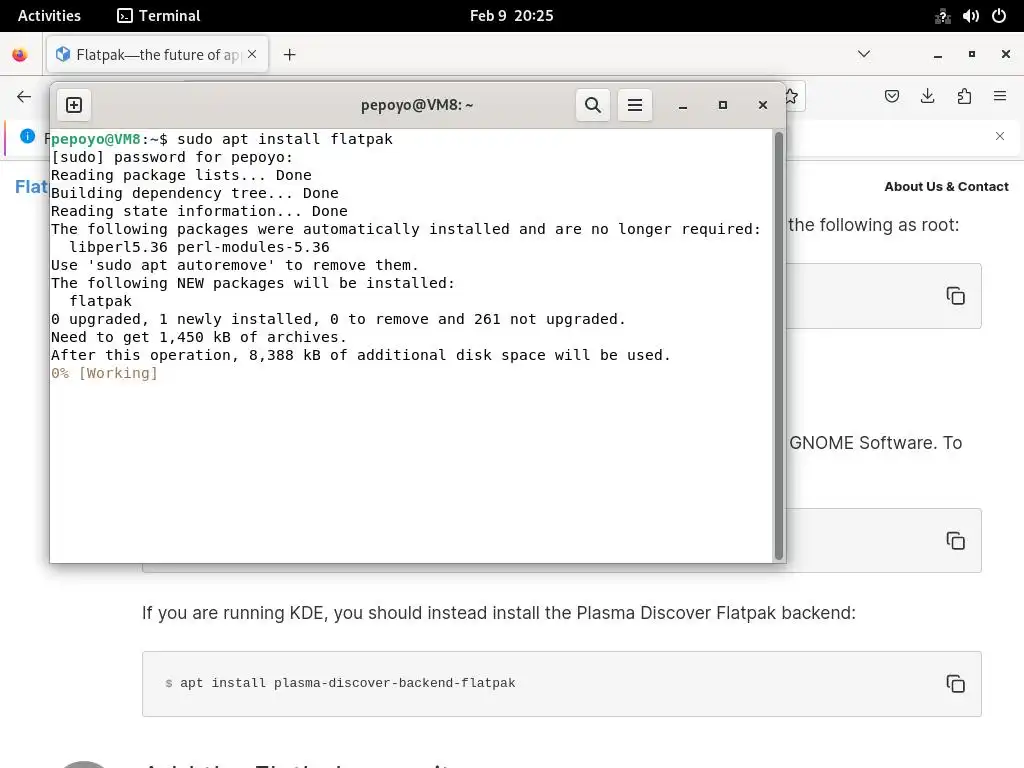The width and height of the screenshot is (1024, 768).
Task: Expand the list all tabs chevron
Action: (x=863, y=54)
